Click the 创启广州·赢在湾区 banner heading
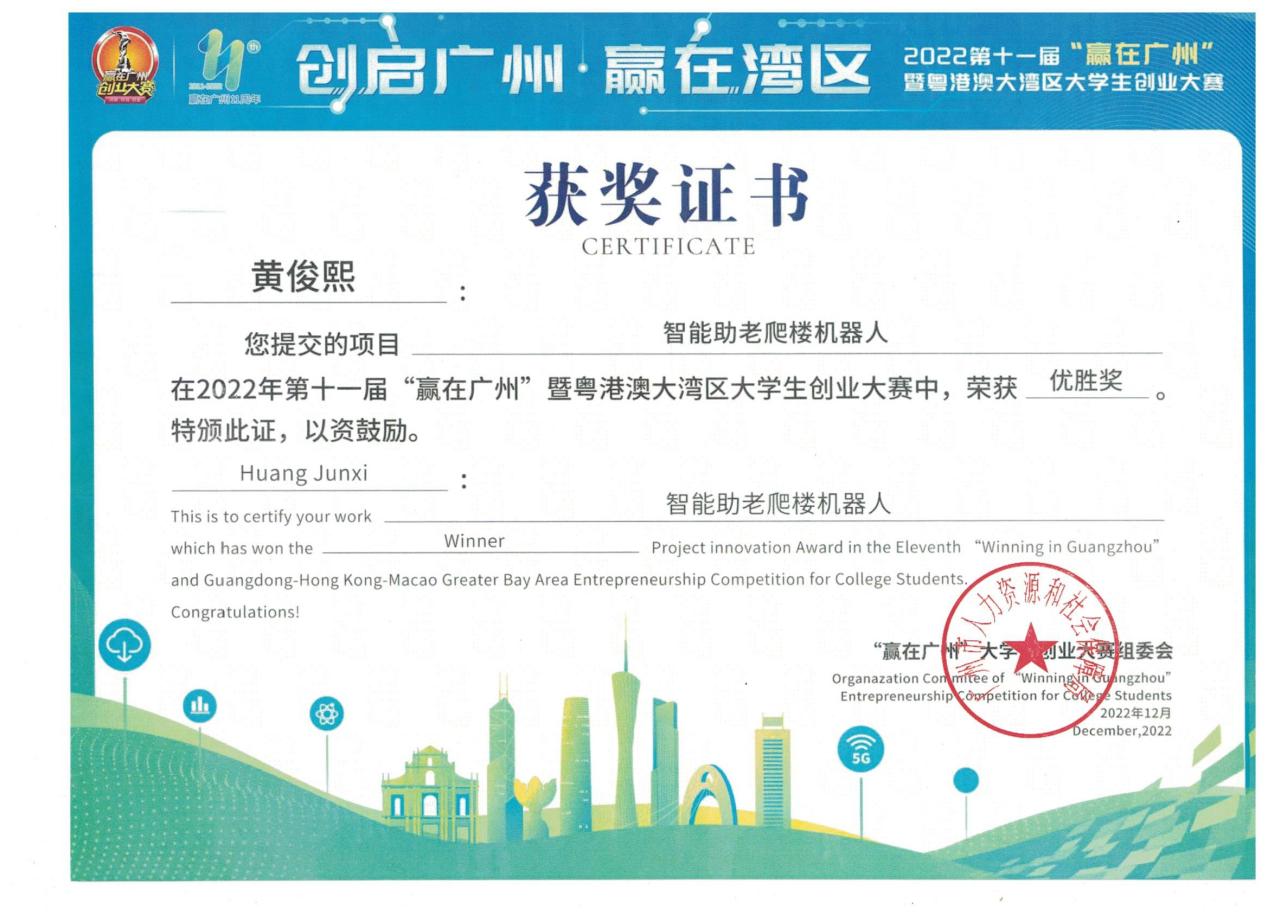 [x=582, y=70]
